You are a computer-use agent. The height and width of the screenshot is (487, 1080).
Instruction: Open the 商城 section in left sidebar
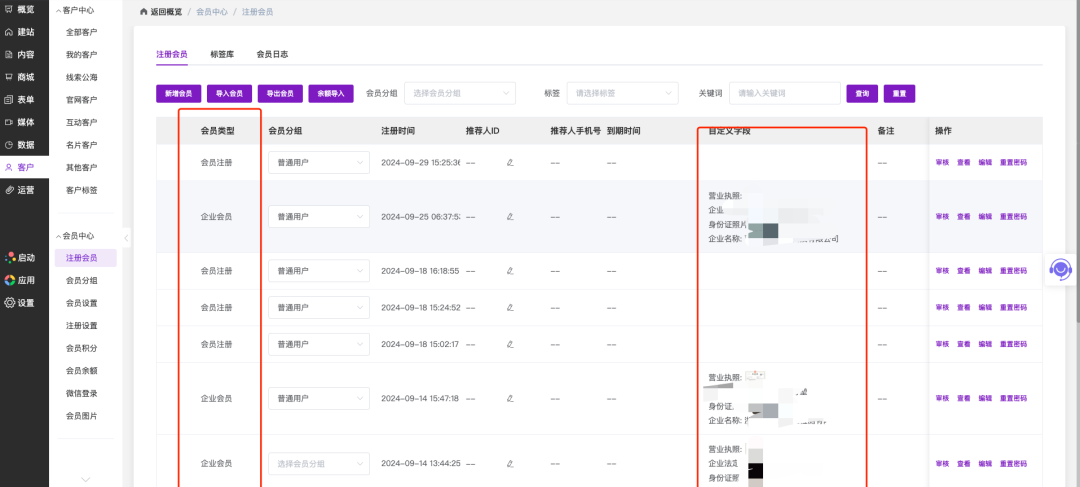[19, 77]
